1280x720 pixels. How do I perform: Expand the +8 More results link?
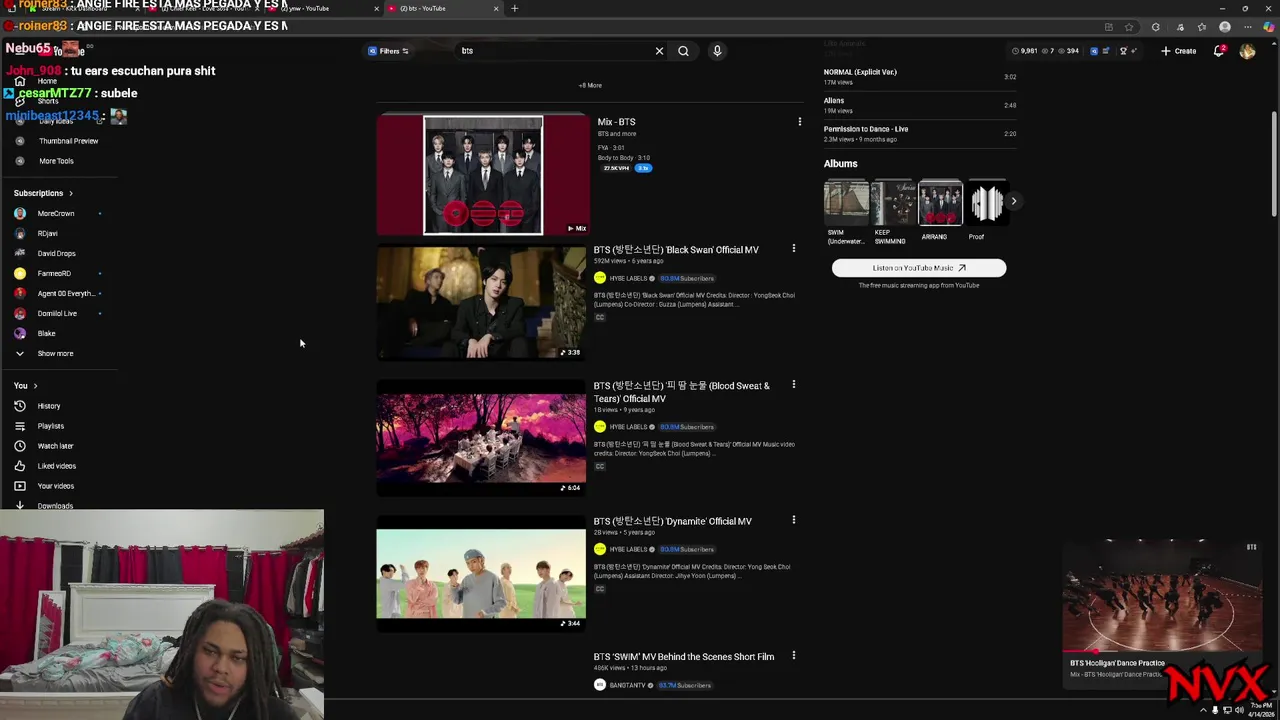[x=590, y=86]
